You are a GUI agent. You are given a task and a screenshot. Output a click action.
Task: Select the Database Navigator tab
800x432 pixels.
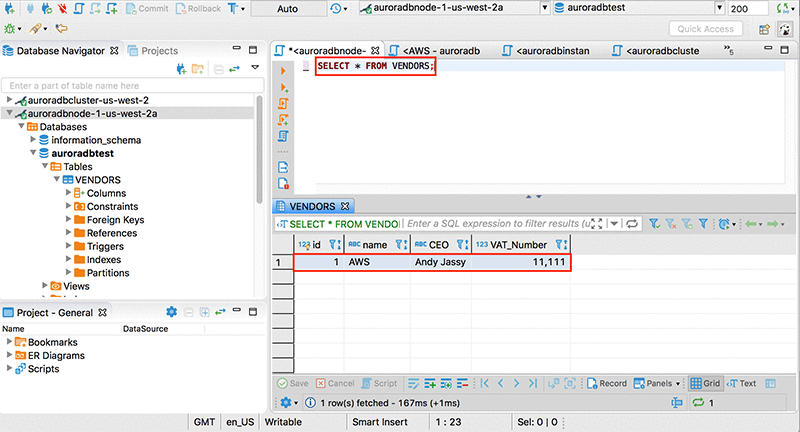click(60, 50)
